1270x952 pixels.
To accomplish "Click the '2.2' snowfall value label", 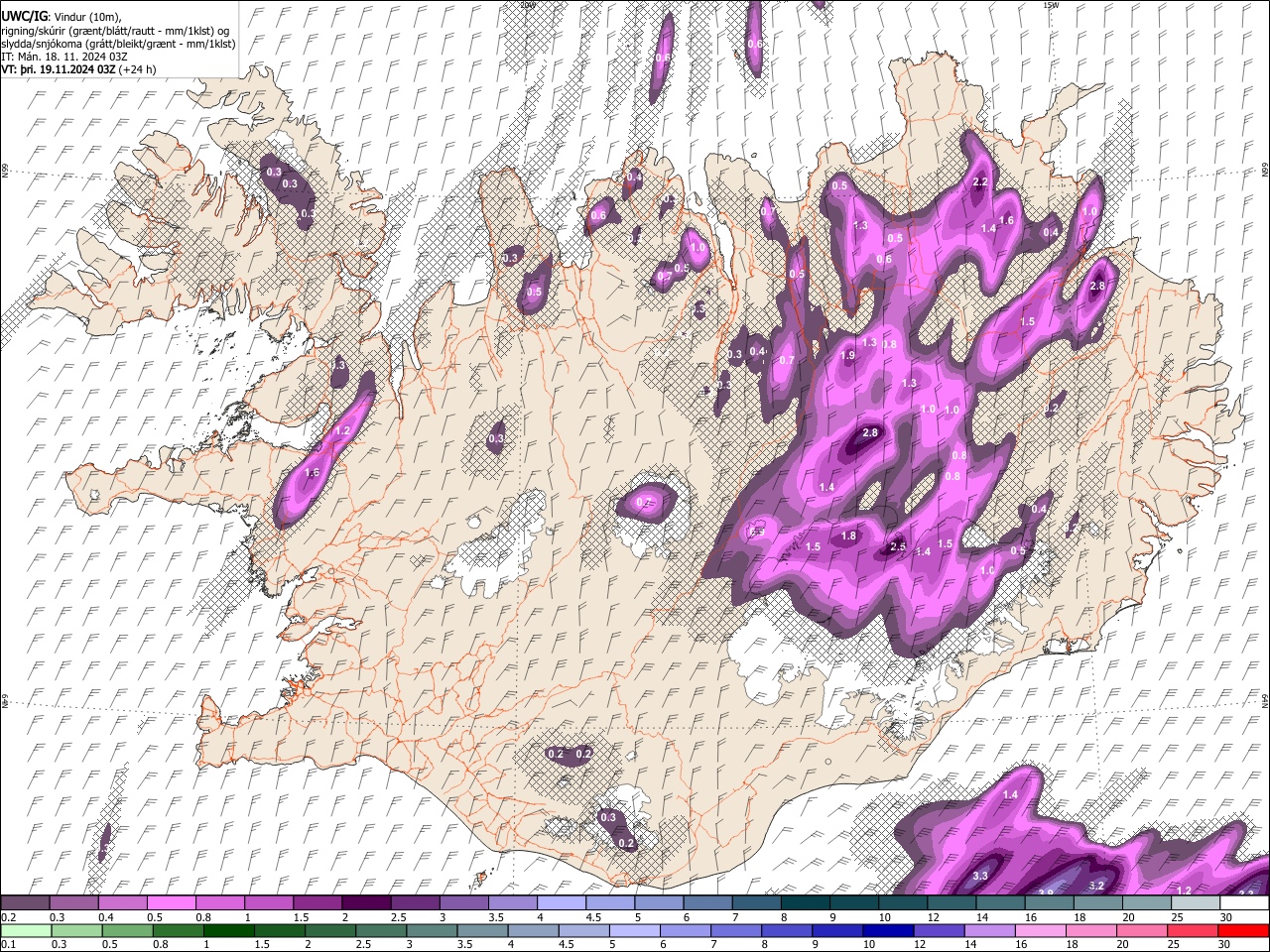I will pos(980,182).
